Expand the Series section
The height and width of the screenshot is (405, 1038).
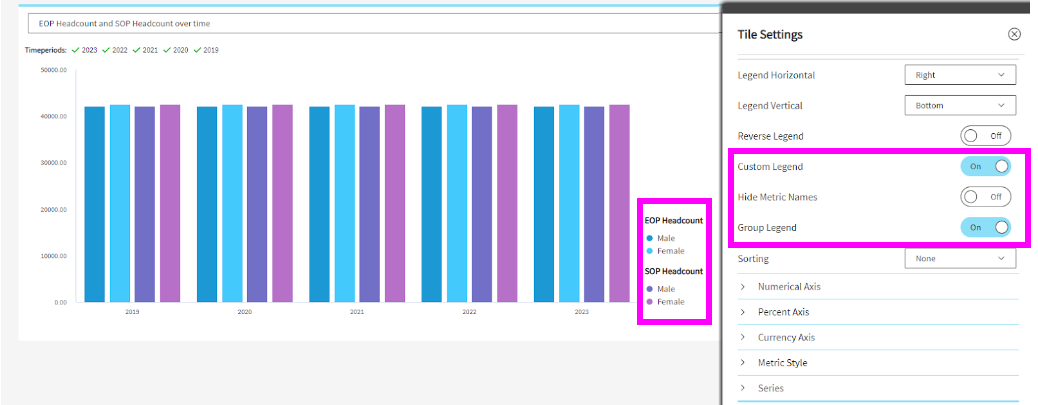(x=770, y=388)
